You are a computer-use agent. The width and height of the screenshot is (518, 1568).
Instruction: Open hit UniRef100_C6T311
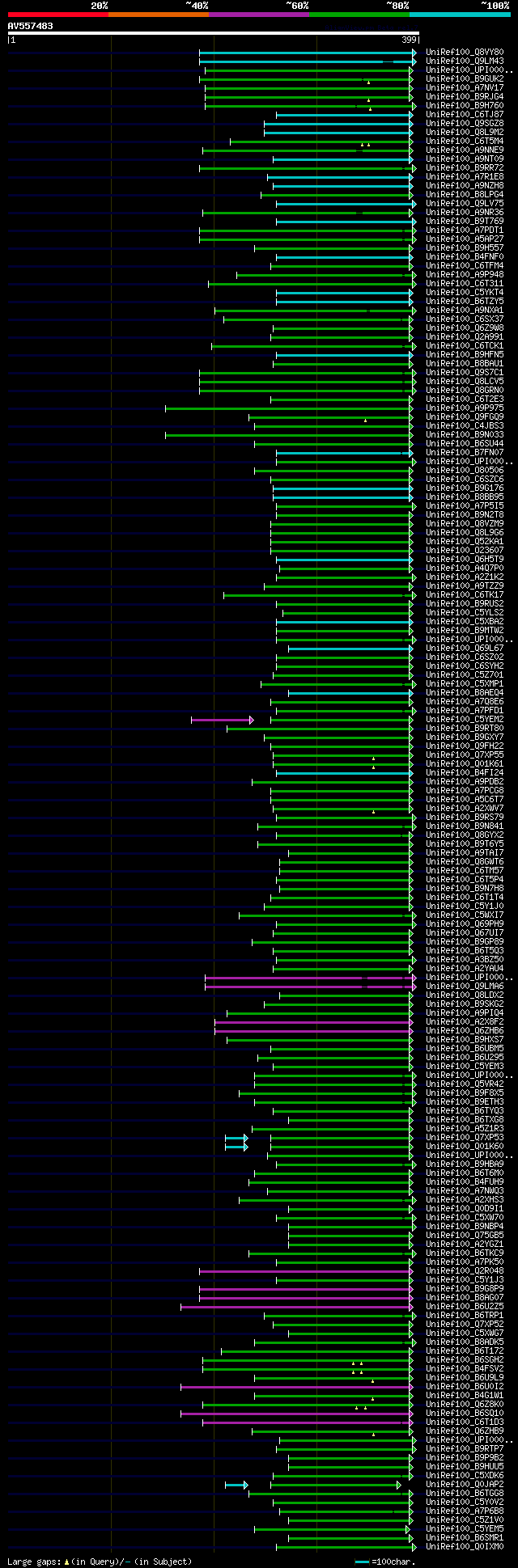(x=465, y=284)
